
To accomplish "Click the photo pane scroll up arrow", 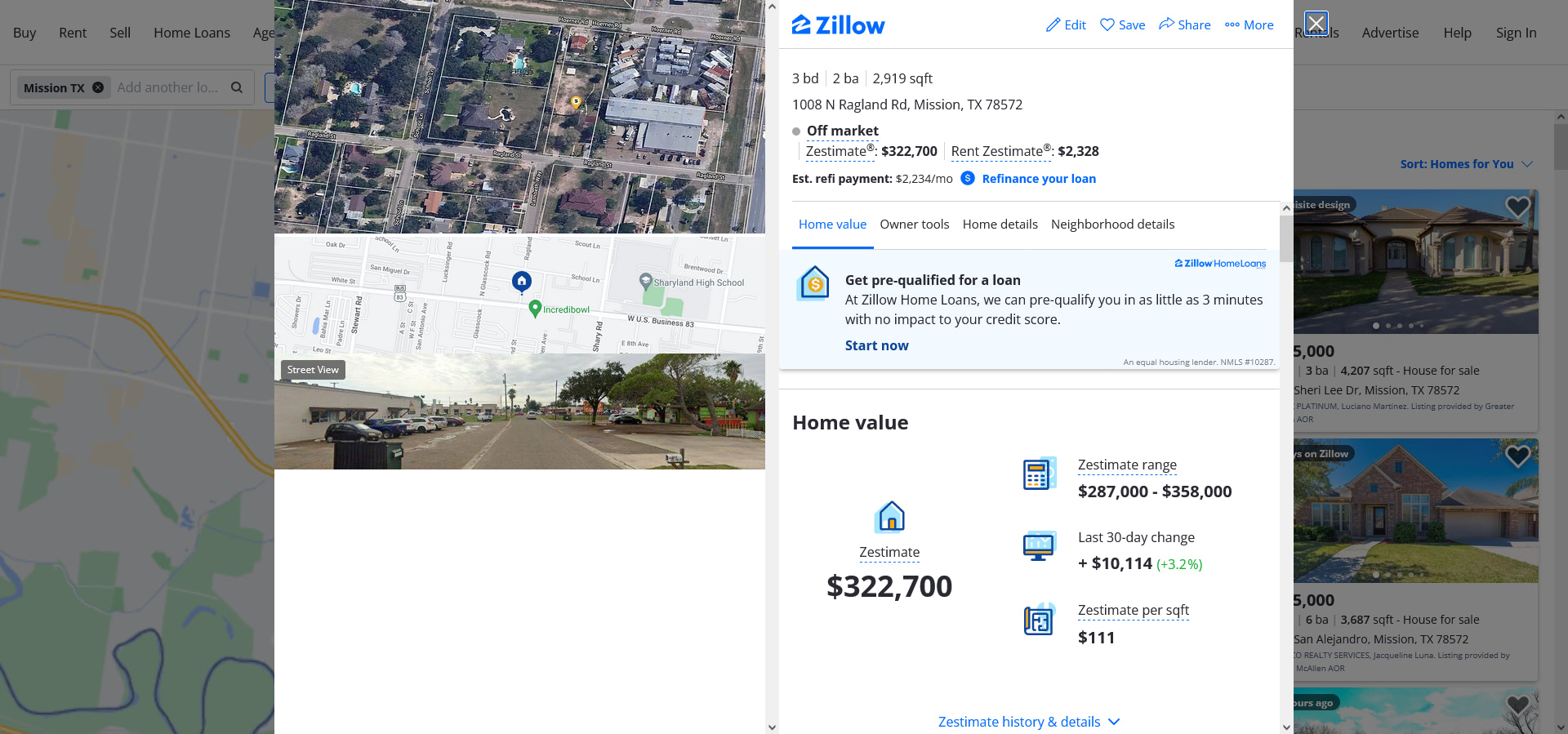I will pyautogui.click(x=772, y=7).
